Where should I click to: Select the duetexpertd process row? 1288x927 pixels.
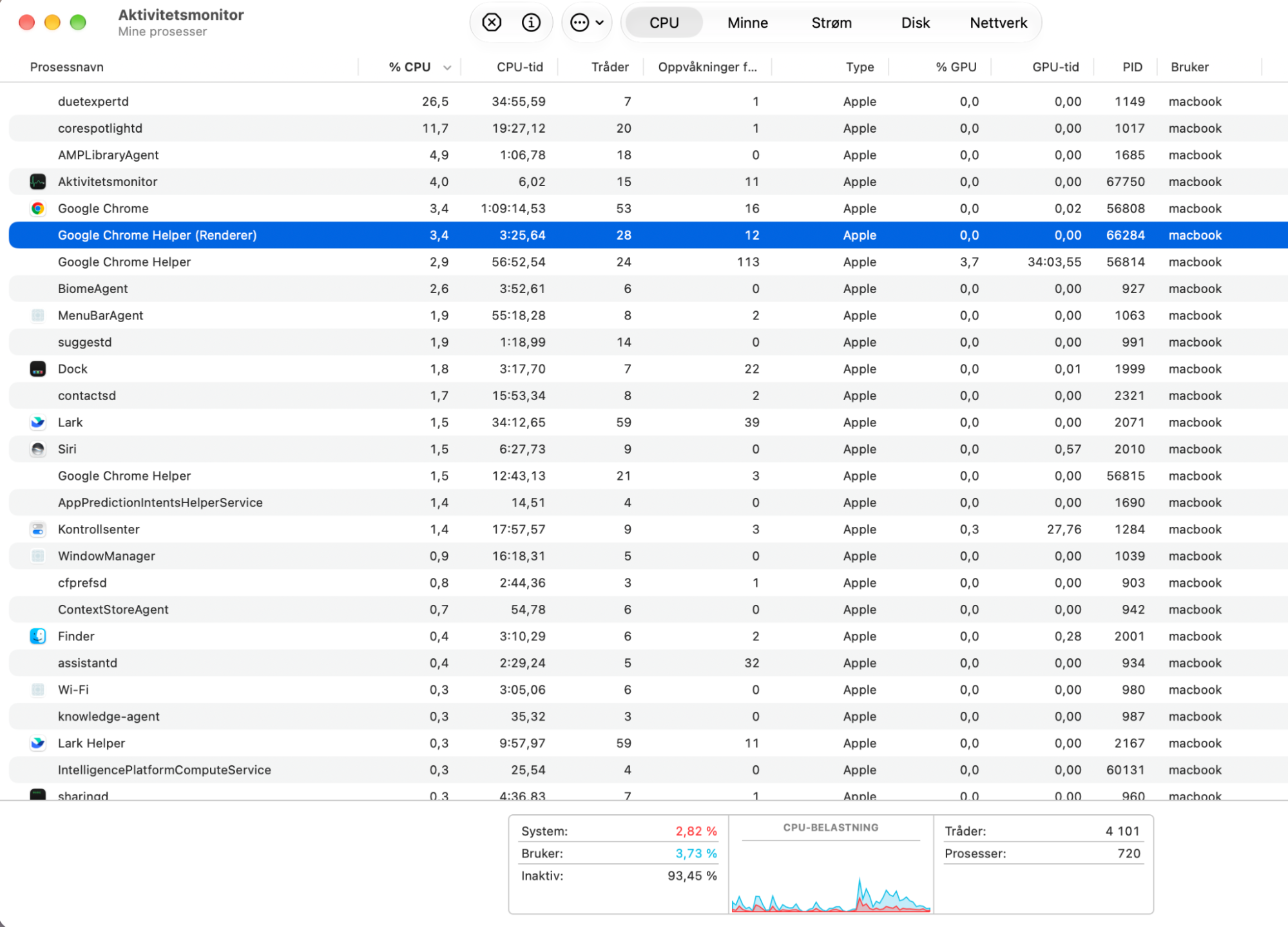coord(648,101)
